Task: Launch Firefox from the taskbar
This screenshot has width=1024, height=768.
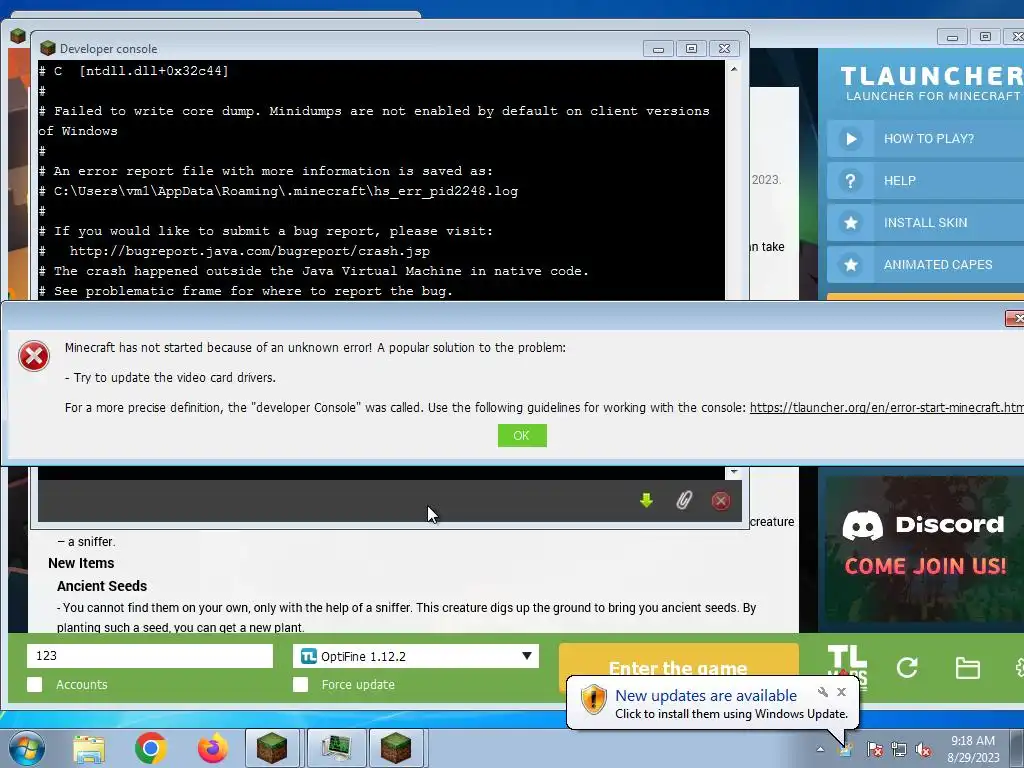Action: tap(213, 748)
